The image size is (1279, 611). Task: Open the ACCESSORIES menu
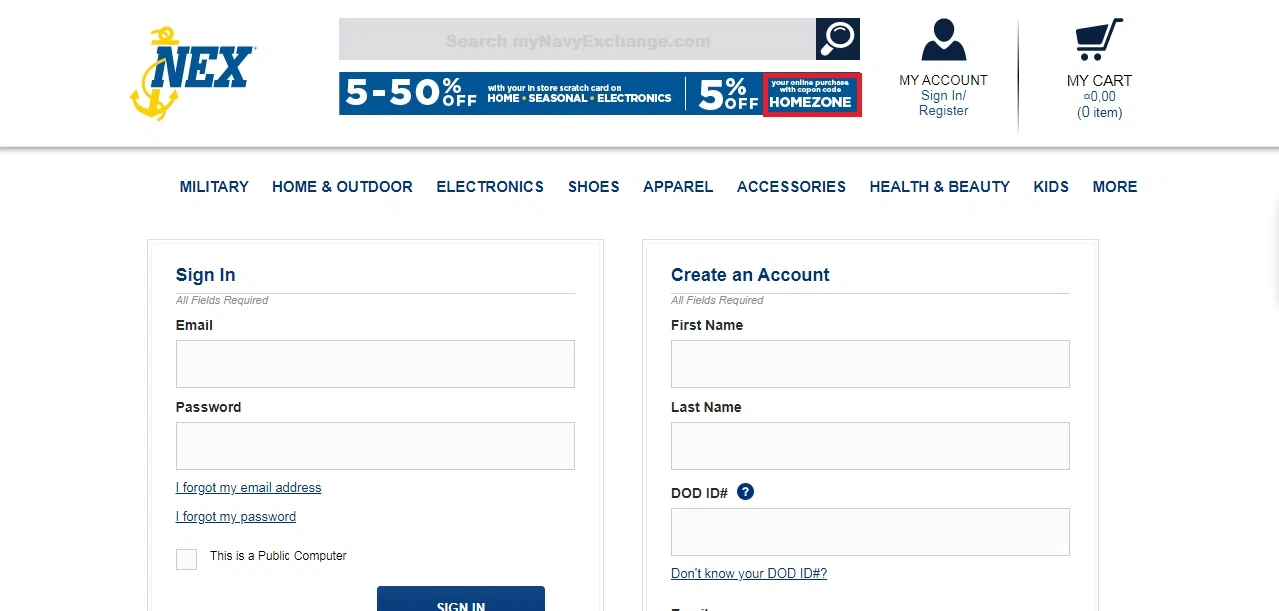pos(791,187)
